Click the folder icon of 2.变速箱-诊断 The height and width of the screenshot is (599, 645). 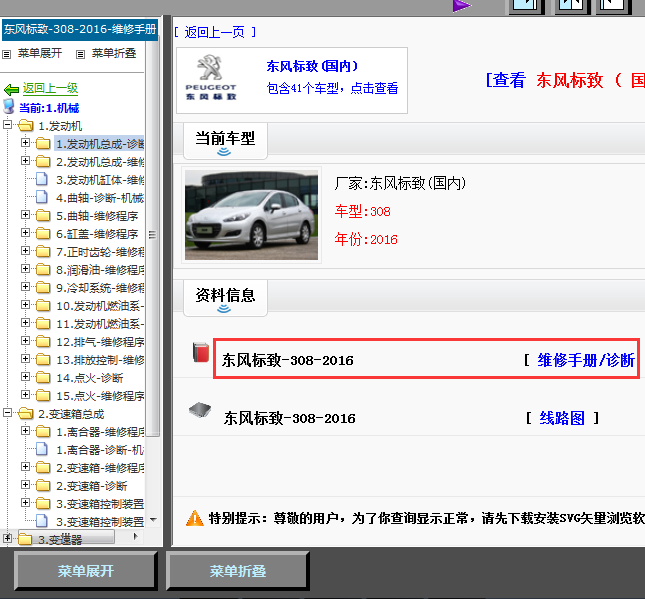pyautogui.click(x=43, y=485)
